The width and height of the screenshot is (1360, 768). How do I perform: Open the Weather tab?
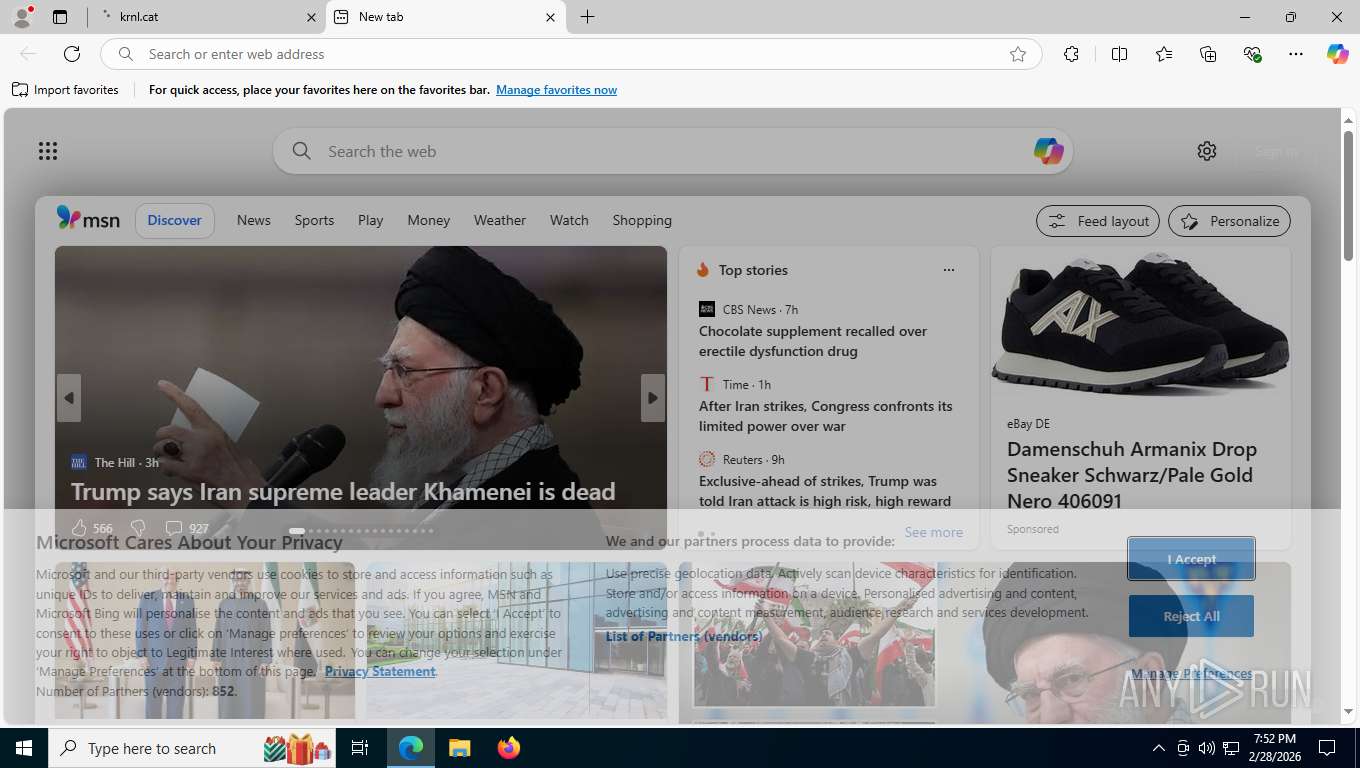(x=500, y=220)
